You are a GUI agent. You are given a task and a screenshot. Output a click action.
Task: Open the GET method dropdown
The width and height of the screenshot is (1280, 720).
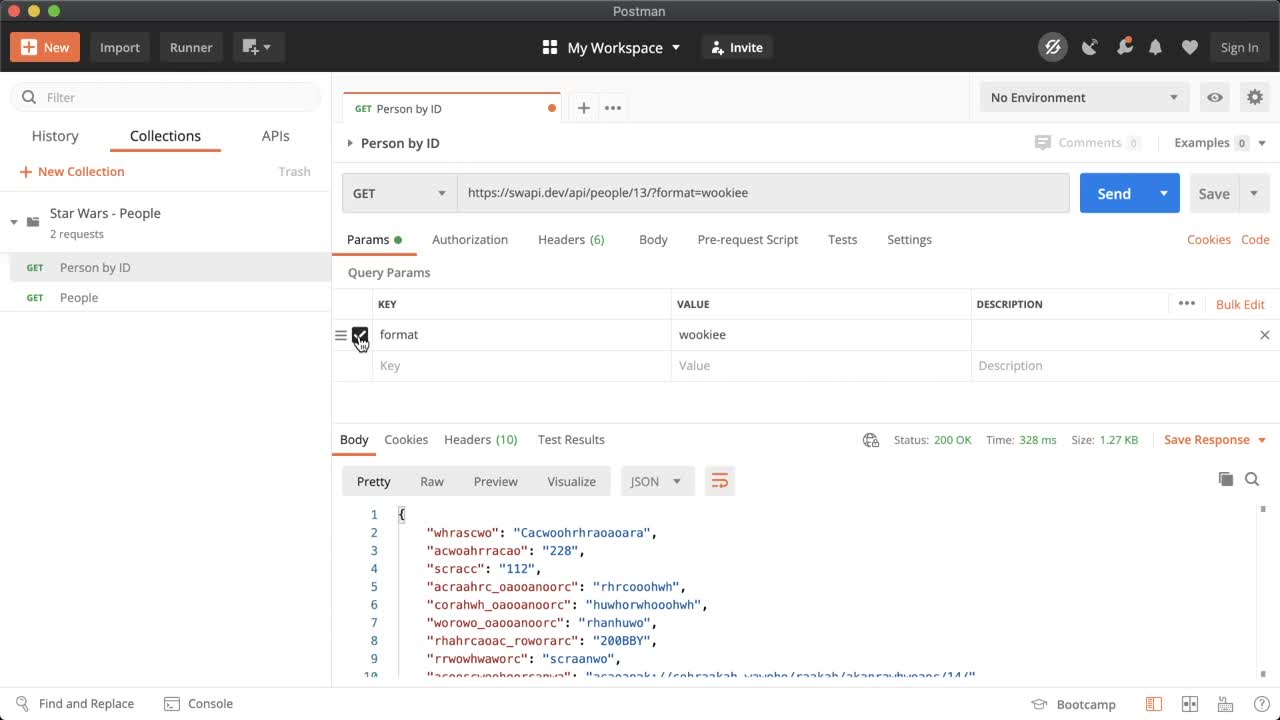tap(398, 193)
